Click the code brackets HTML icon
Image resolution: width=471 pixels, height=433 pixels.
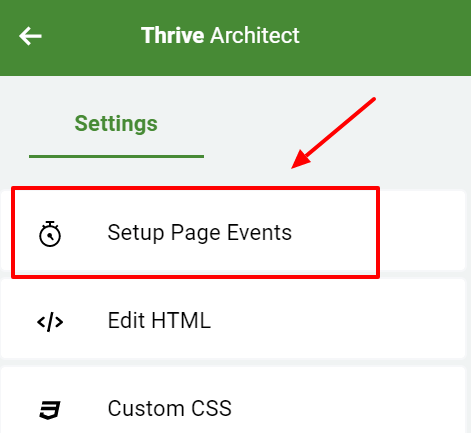pyautogui.click(x=50, y=322)
